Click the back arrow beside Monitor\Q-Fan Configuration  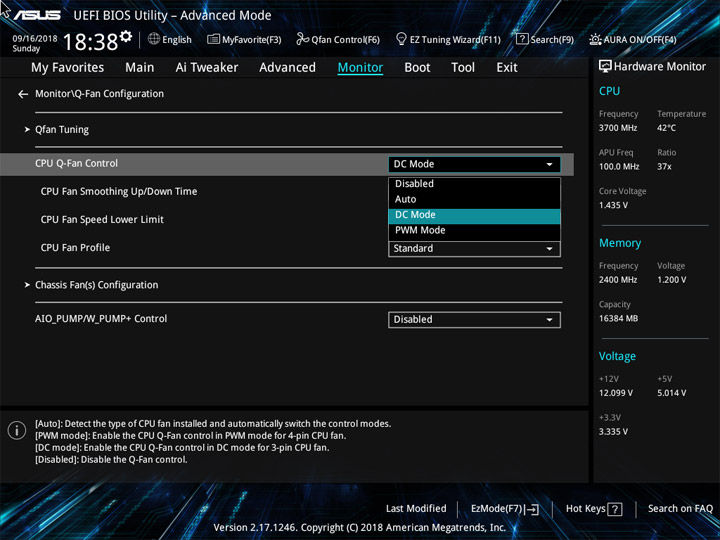pos(23,94)
